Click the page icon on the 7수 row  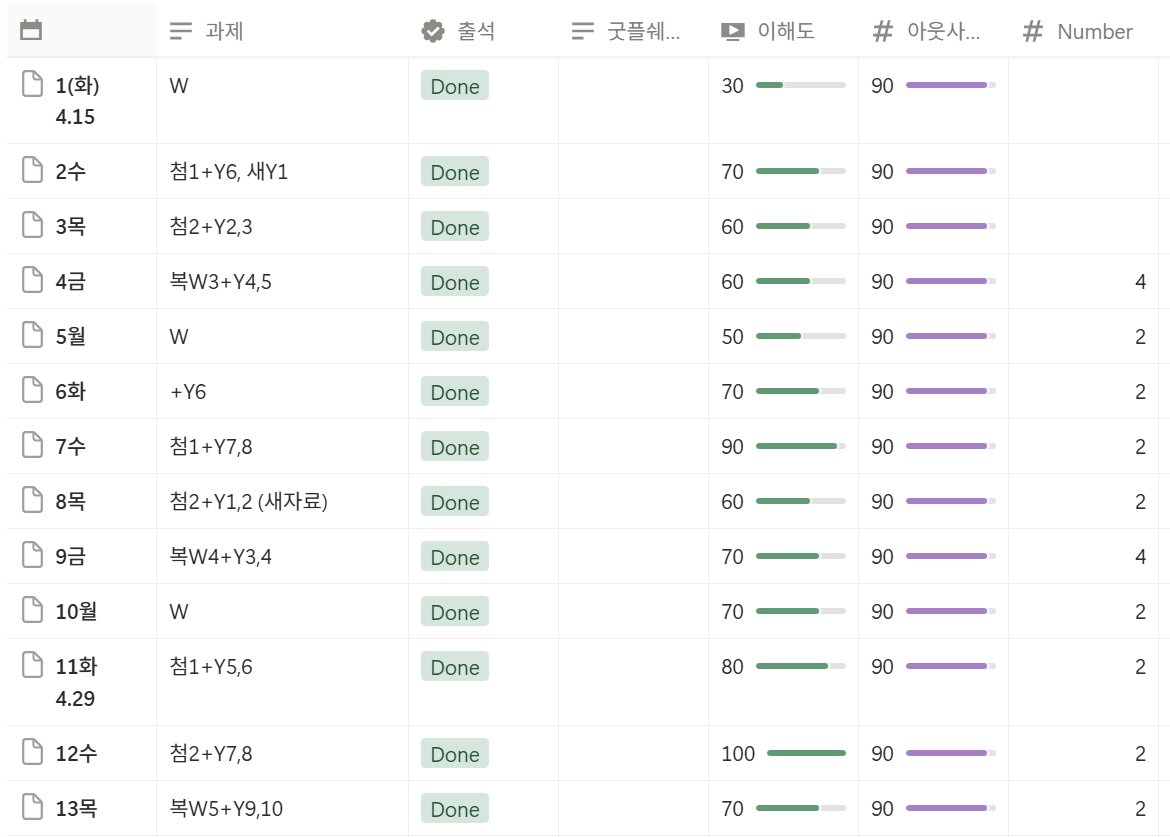tap(30, 446)
